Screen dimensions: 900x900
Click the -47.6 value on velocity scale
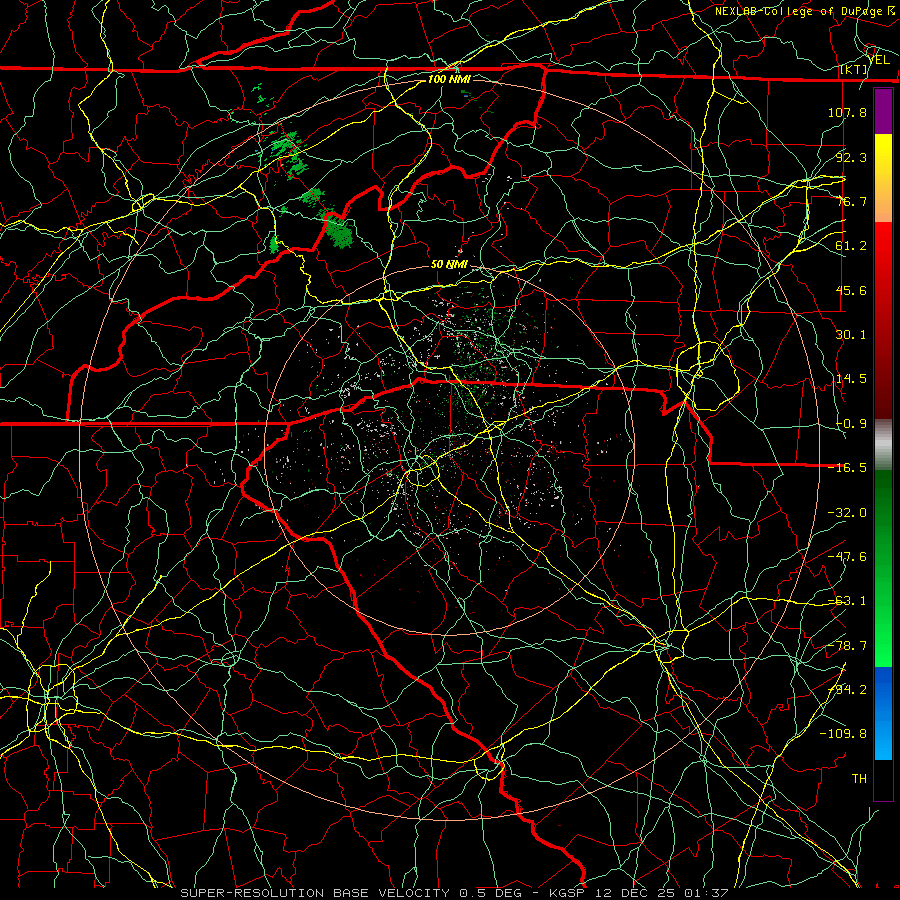pyautogui.click(x=847, y=557)
